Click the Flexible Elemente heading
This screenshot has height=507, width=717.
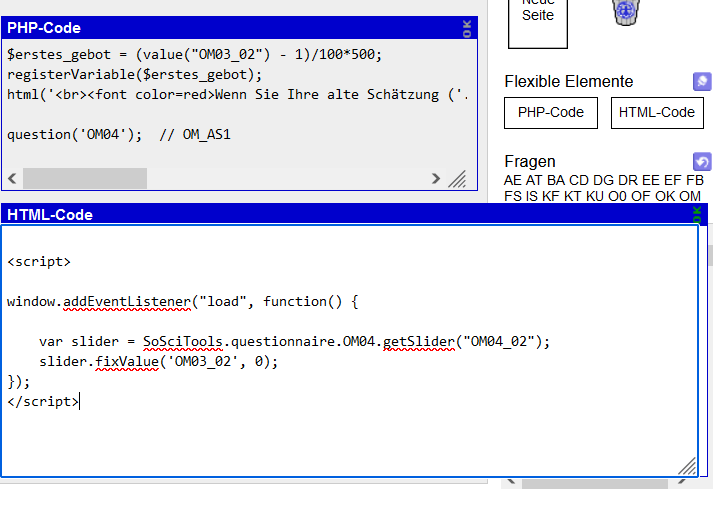pyautogui.click(x=568, y=81)
